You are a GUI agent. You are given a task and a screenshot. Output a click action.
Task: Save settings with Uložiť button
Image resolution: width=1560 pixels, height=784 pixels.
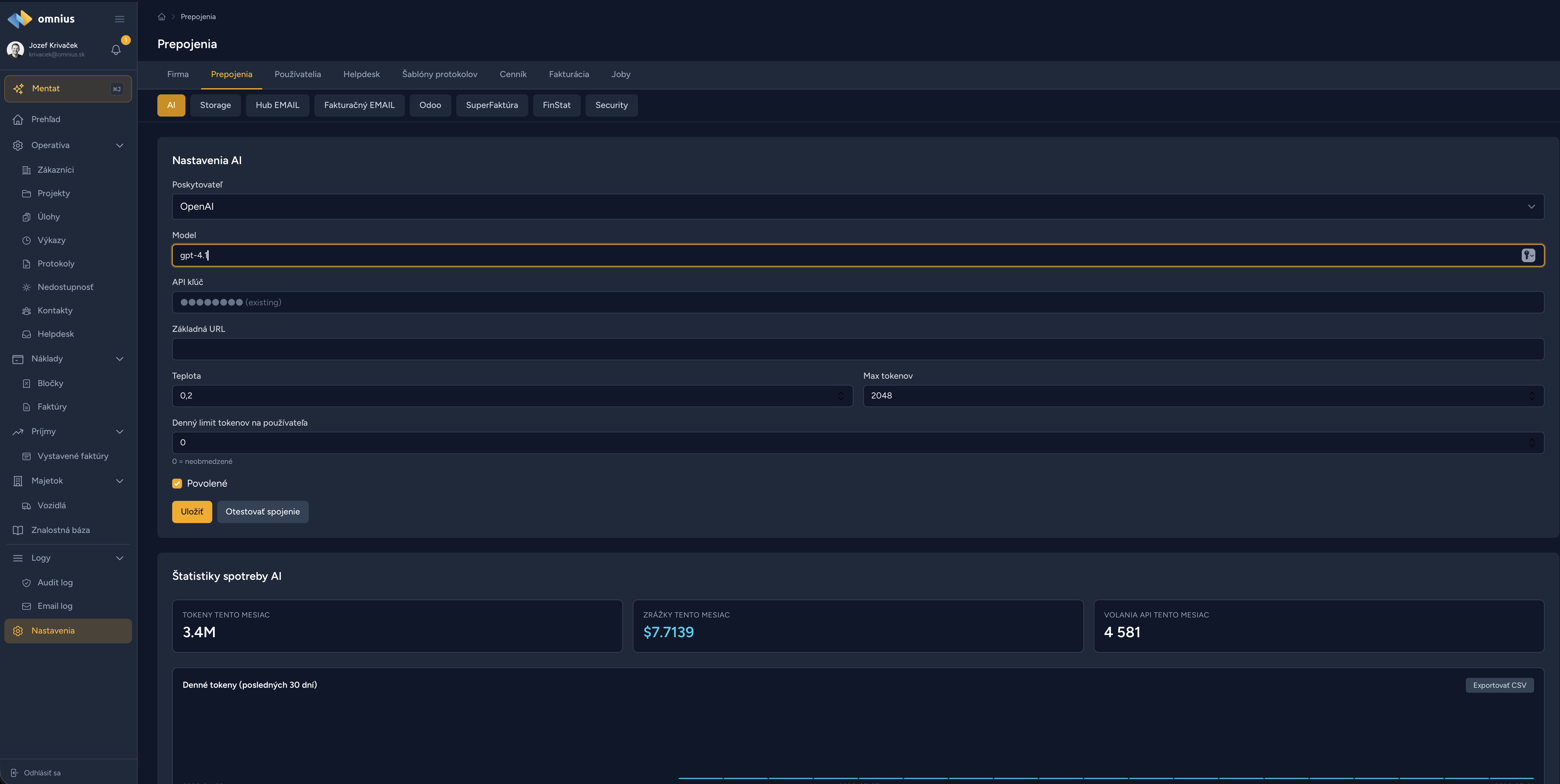pos(192,512)
